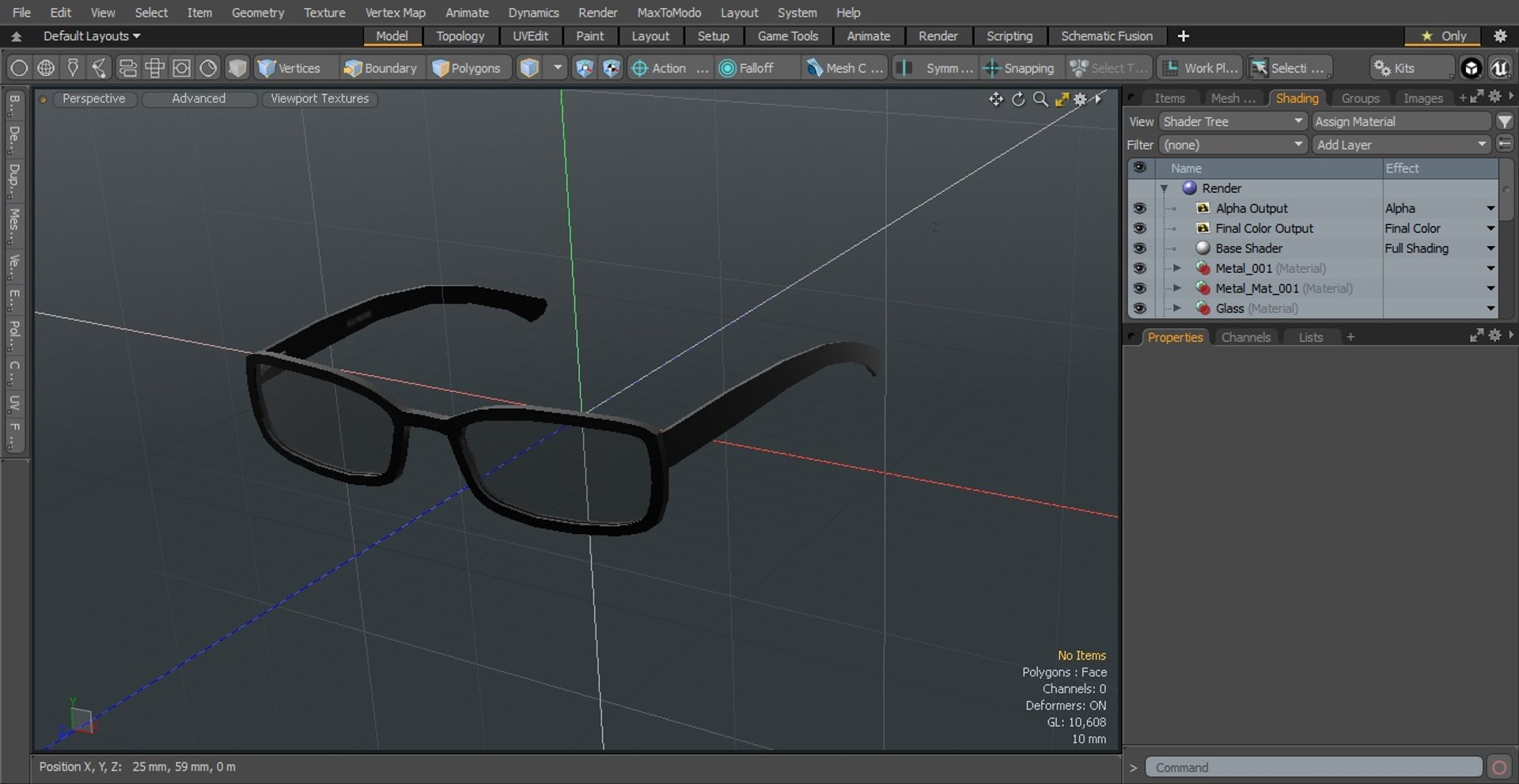Screen dimensions: 1519x784
Task: Collapse the Render tree item
Action: [x=1164, y=188]
